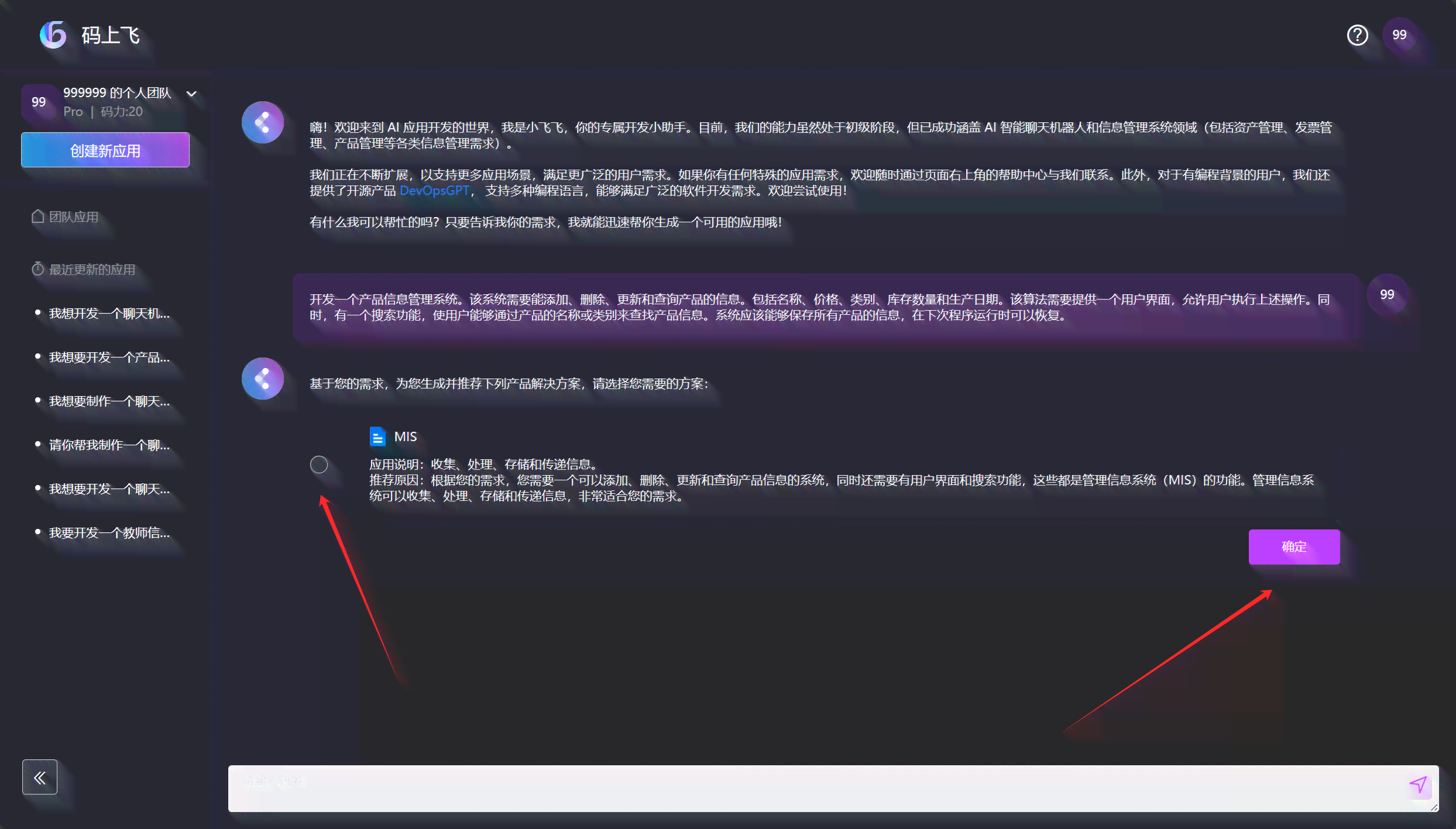
Task: Open the user avatar 99 in top-right corner
Action: click(1399, 35)
